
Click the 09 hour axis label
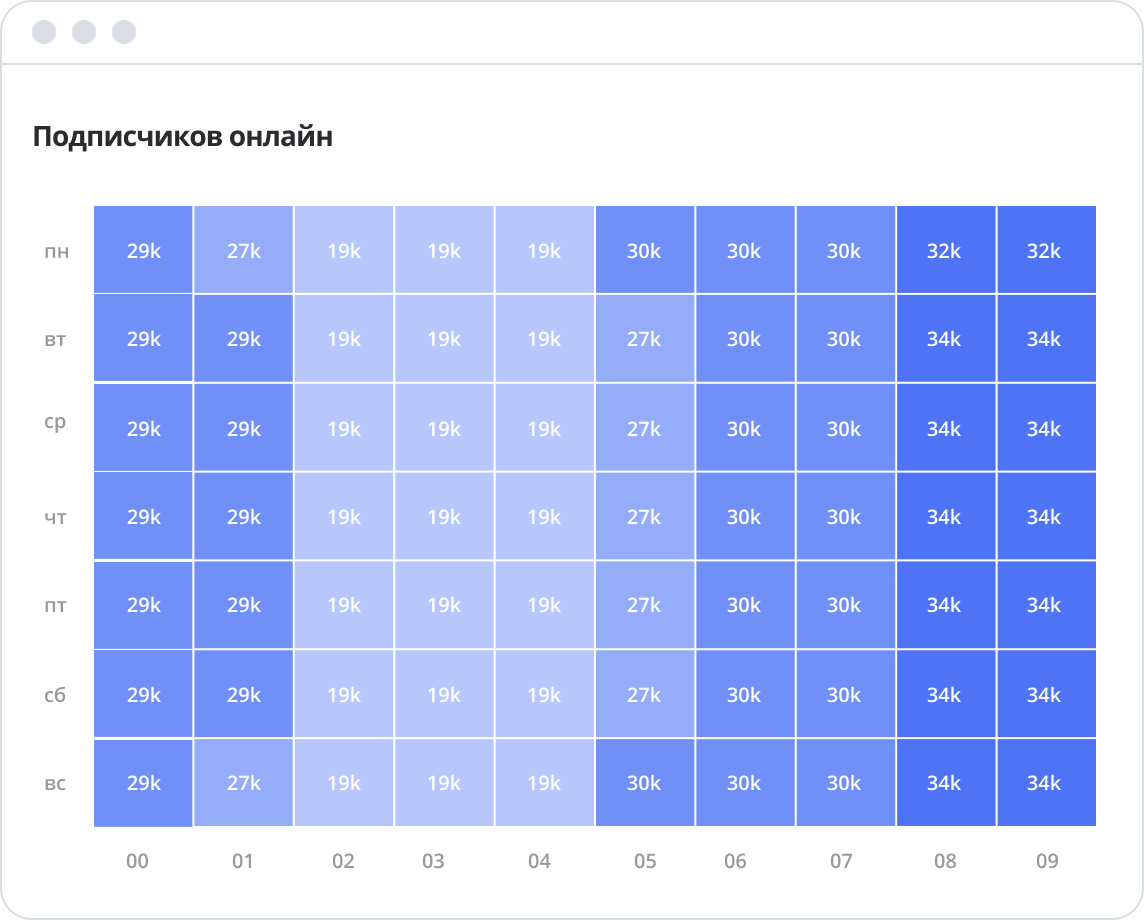[x=1047, y=861]
